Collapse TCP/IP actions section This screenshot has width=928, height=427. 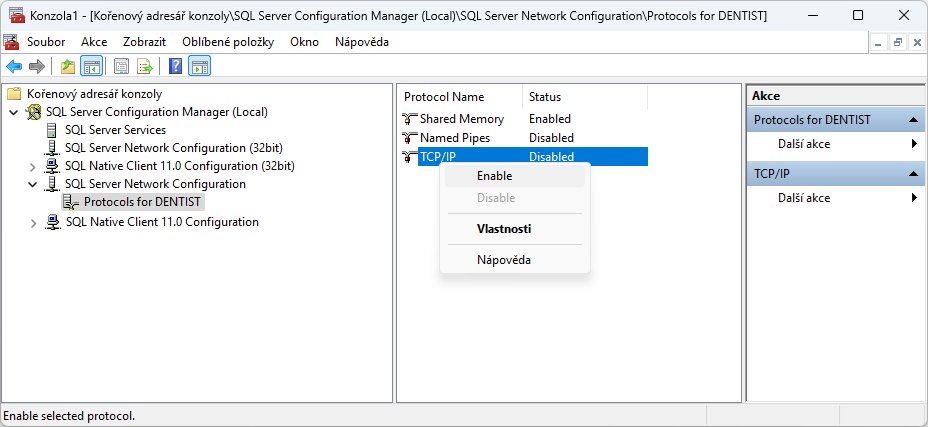click(x=913, y=174)
